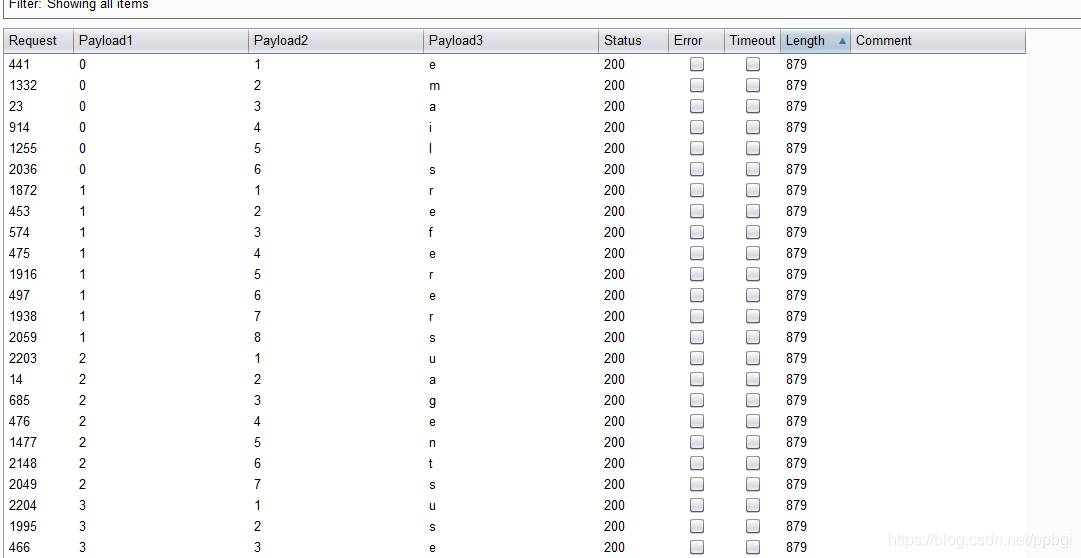Tick the Error checkbox for request 2204
The height and width of the screenshot is (558, 1081).
[x=697, y=505]
